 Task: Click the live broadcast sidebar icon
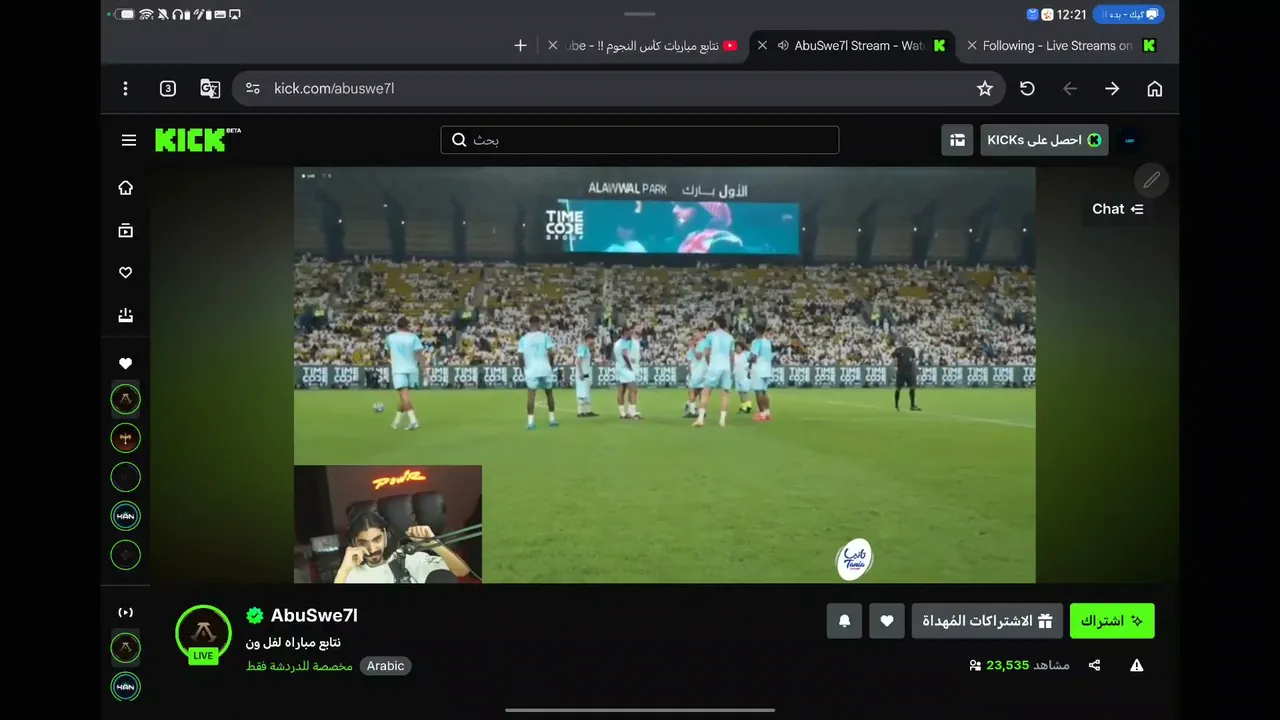point(125,612)
